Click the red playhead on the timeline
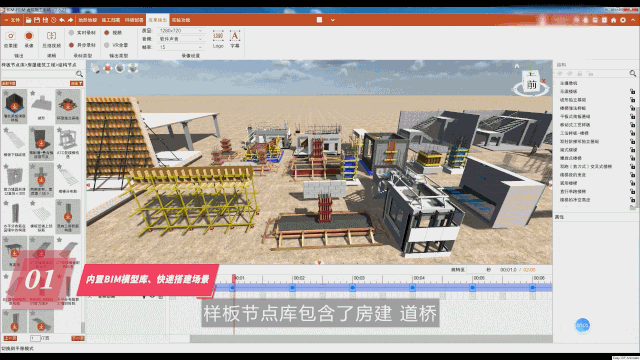640x360 pixels. 234,278
